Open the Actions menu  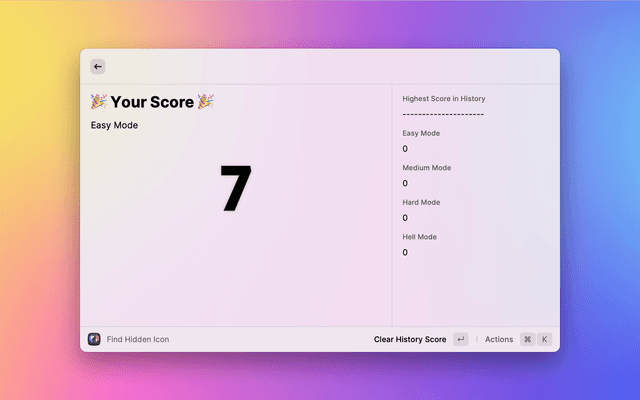[498, 339]
